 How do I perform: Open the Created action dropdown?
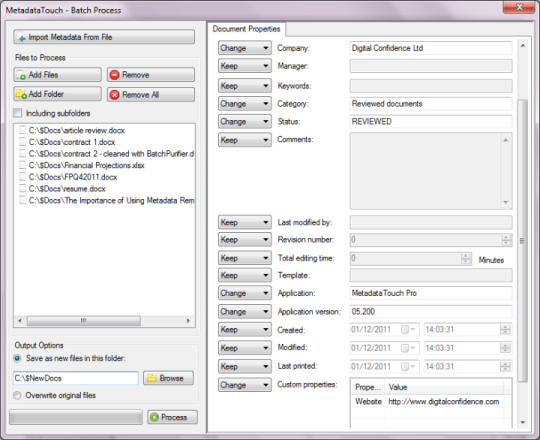click(245, 330)
